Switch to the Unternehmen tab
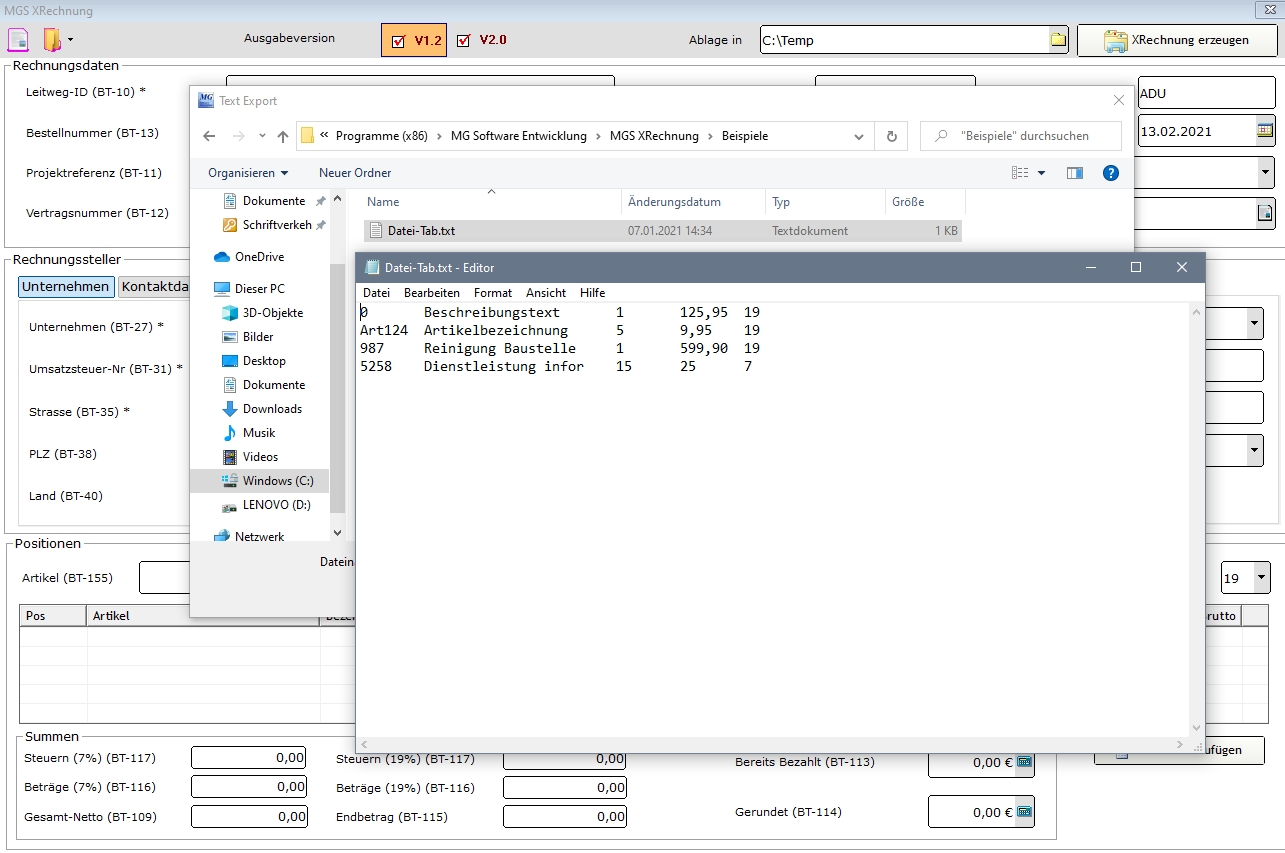Screen dimensions: 1285x853 coord(66,287)
